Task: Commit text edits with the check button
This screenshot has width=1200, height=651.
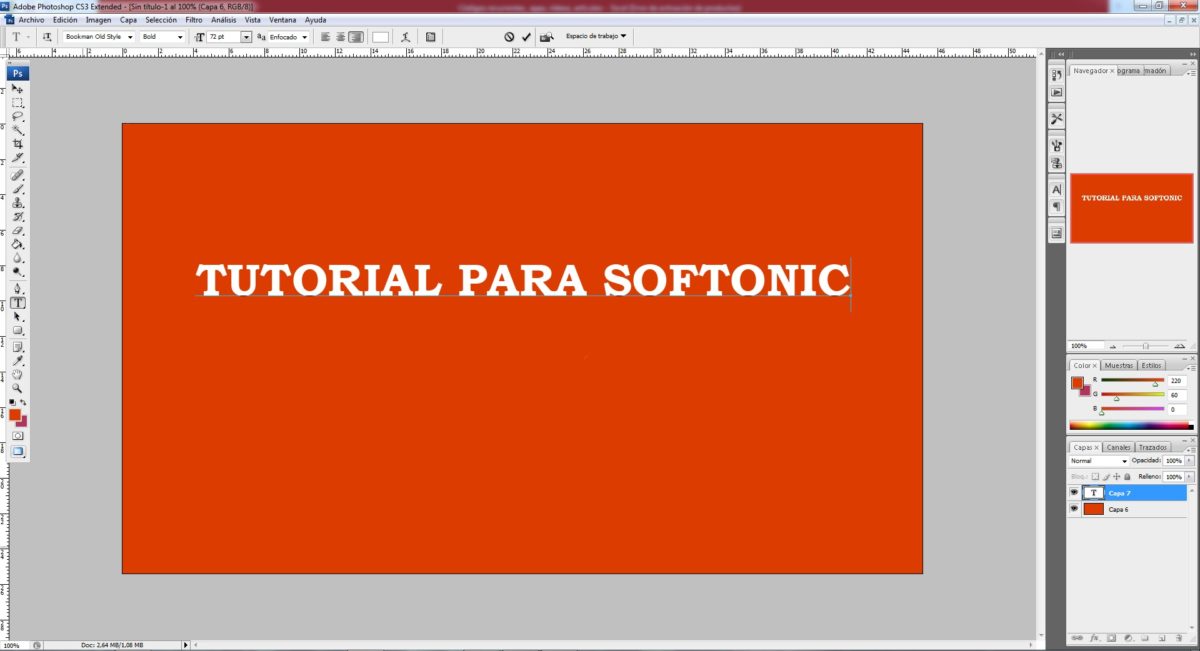Action: (527, 36)
